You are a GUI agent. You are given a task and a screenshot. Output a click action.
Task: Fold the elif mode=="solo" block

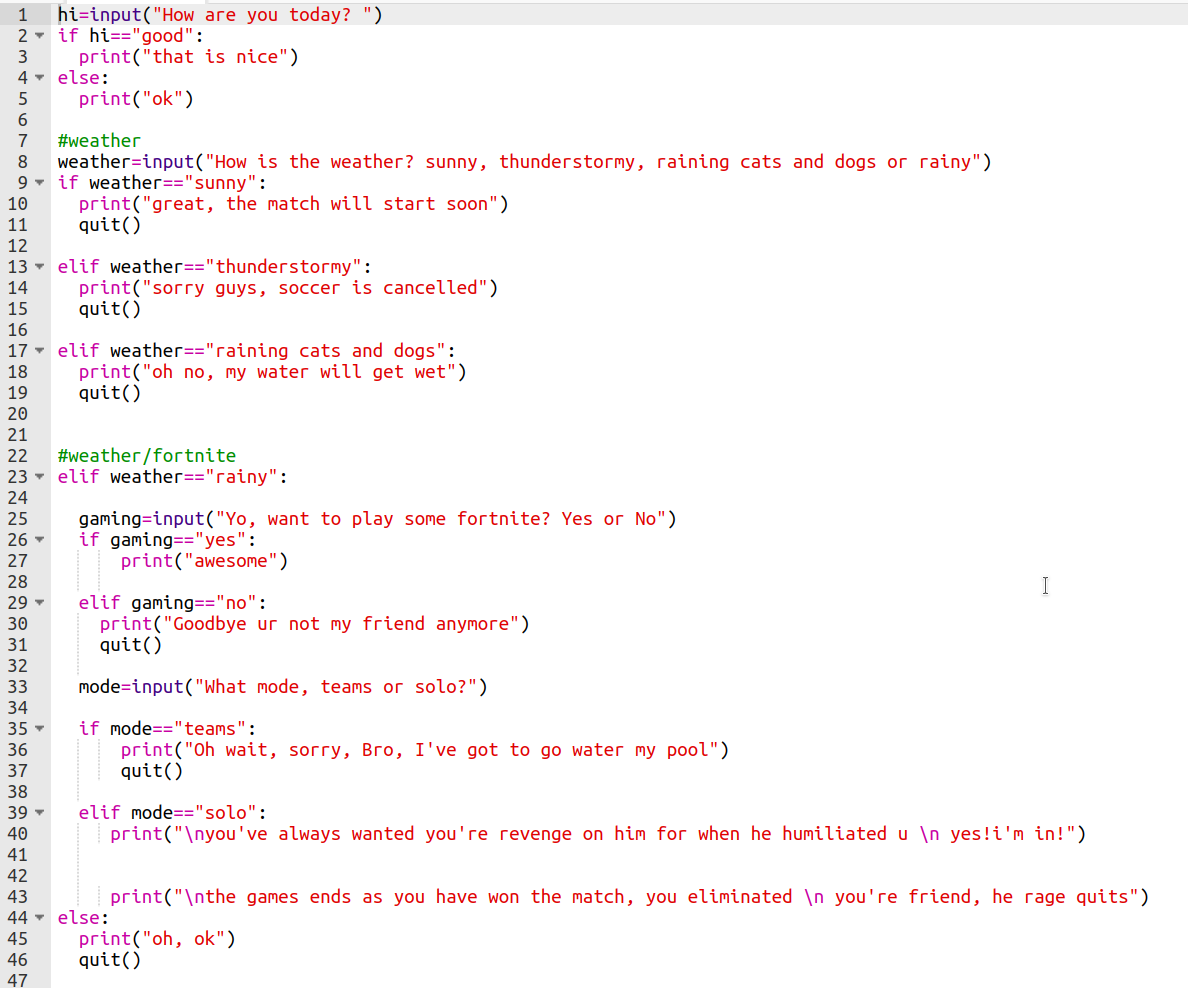pyautogui.click(x=39, y=813)
